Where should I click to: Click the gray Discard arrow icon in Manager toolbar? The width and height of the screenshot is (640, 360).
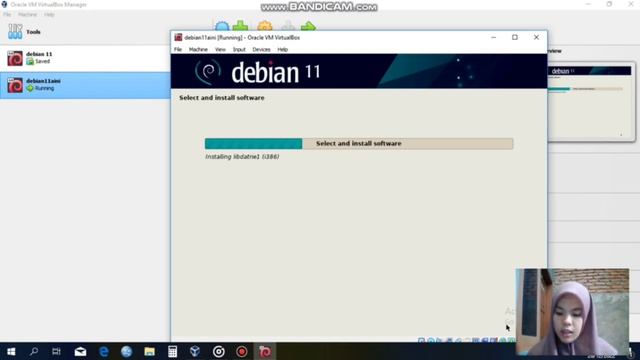click(x=288, y=26)
